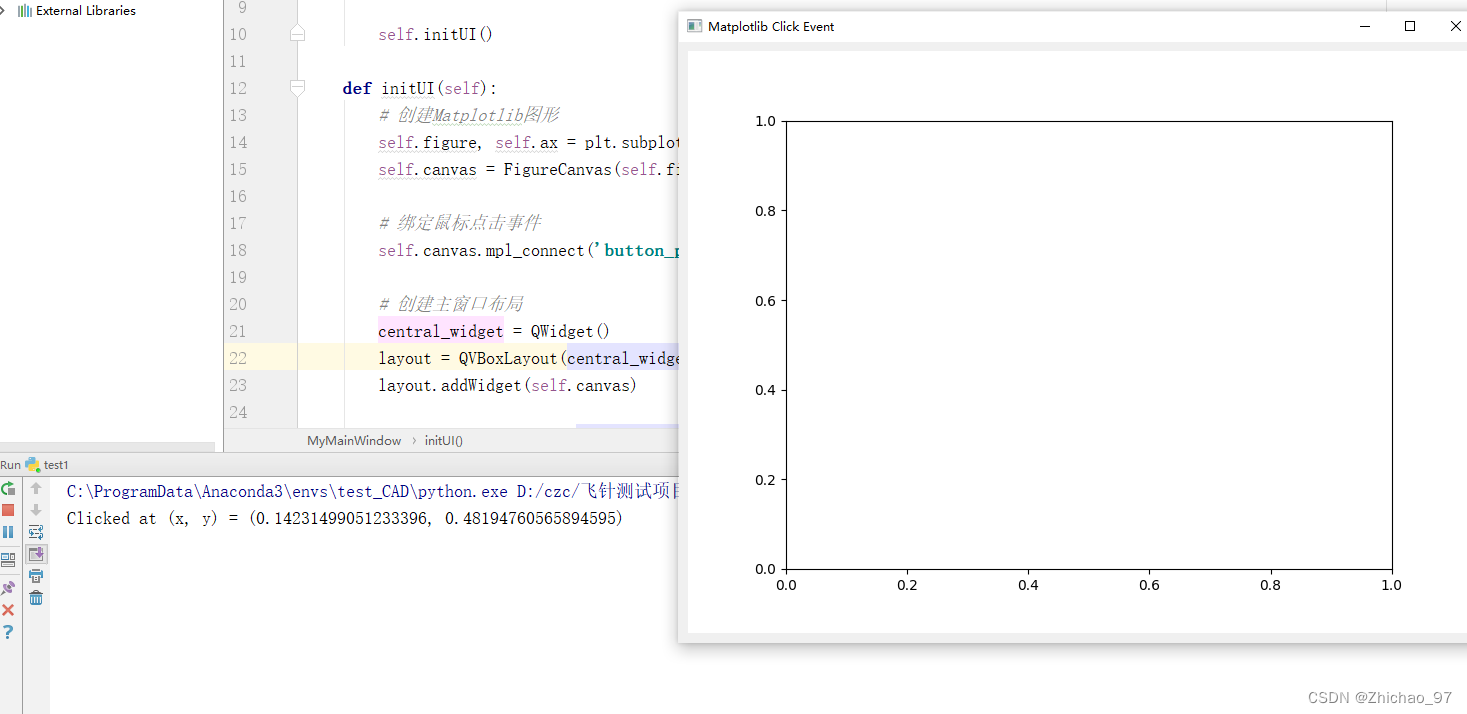Click initUI() in the breadcrumbs
Screen dimensions: 1467x714
(x=443, y=440)
